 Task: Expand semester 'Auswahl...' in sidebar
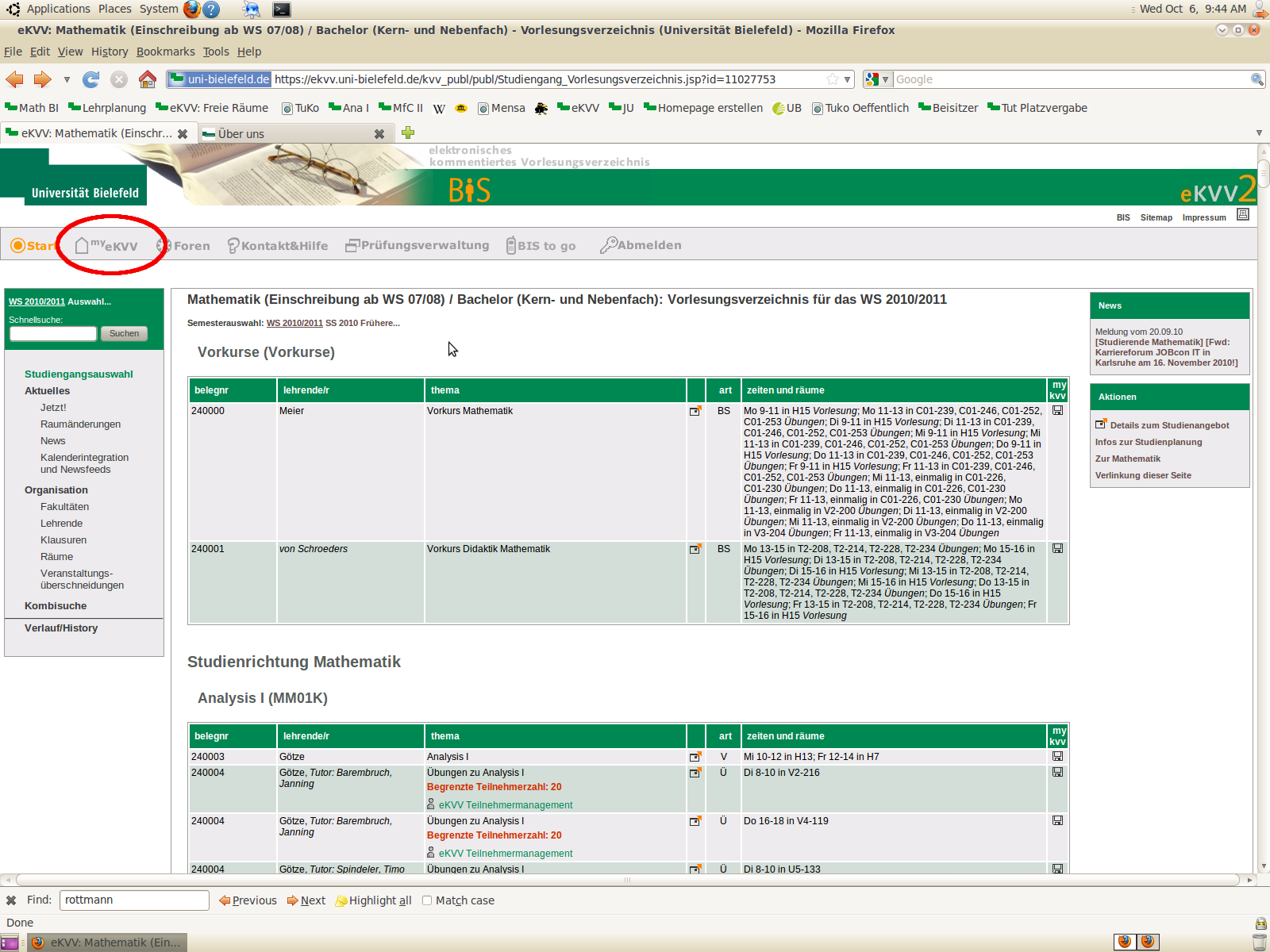pyautogui.click(x=89, y=301)
